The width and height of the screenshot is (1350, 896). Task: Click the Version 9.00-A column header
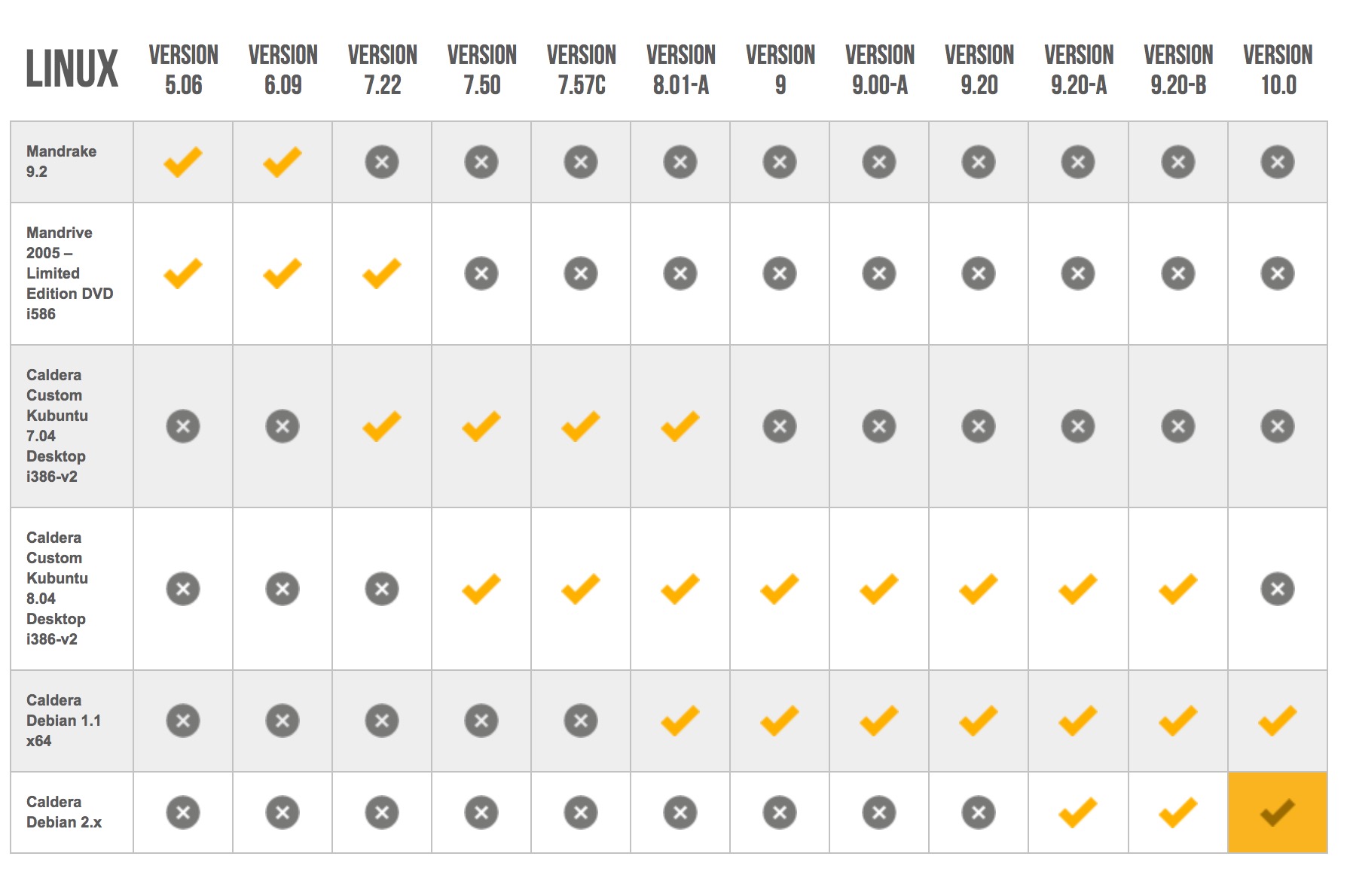coord(880,69)
